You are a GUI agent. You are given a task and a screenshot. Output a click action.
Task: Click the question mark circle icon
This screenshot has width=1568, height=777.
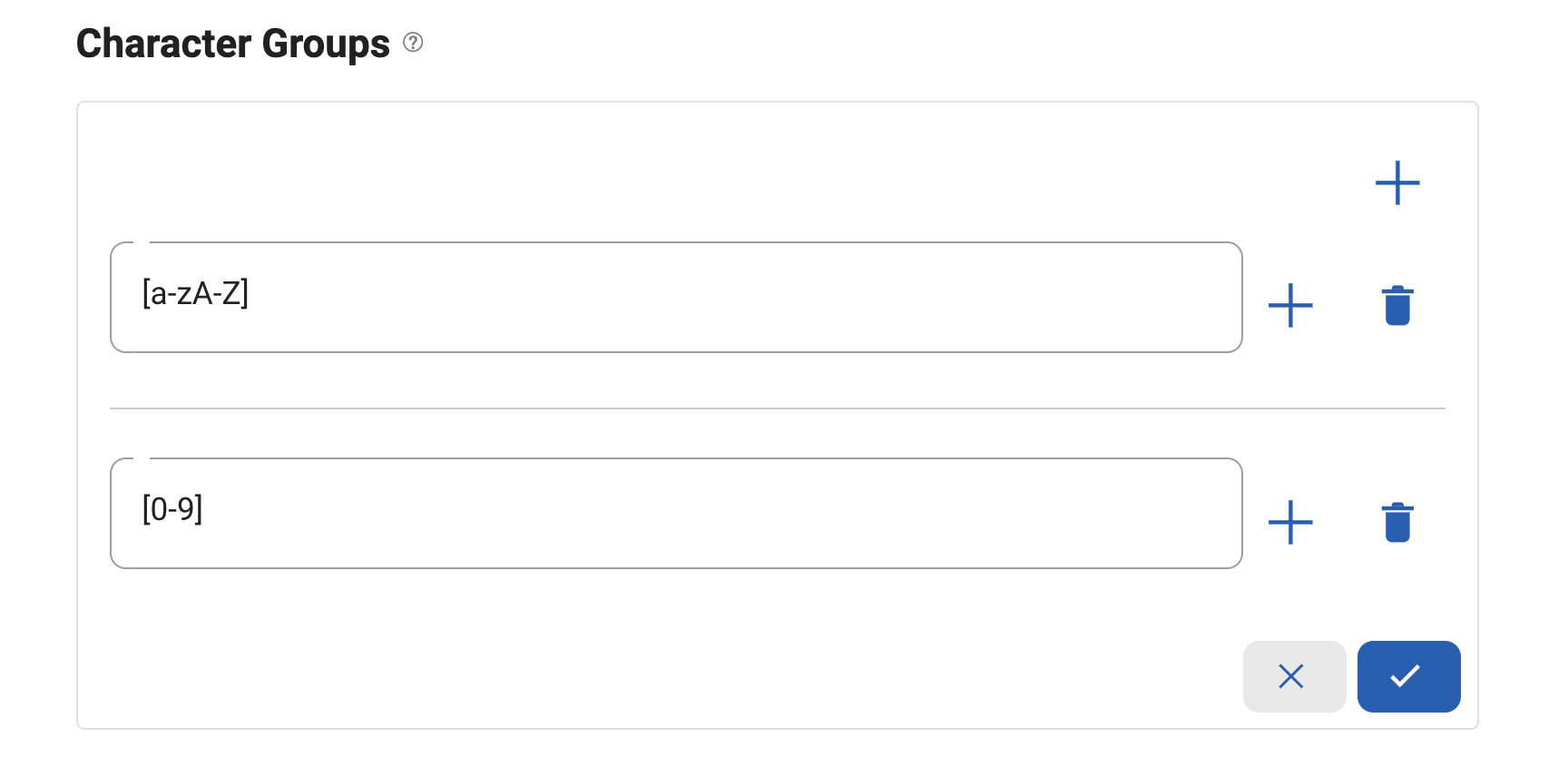pyautogui.click(x=413, y=43)
